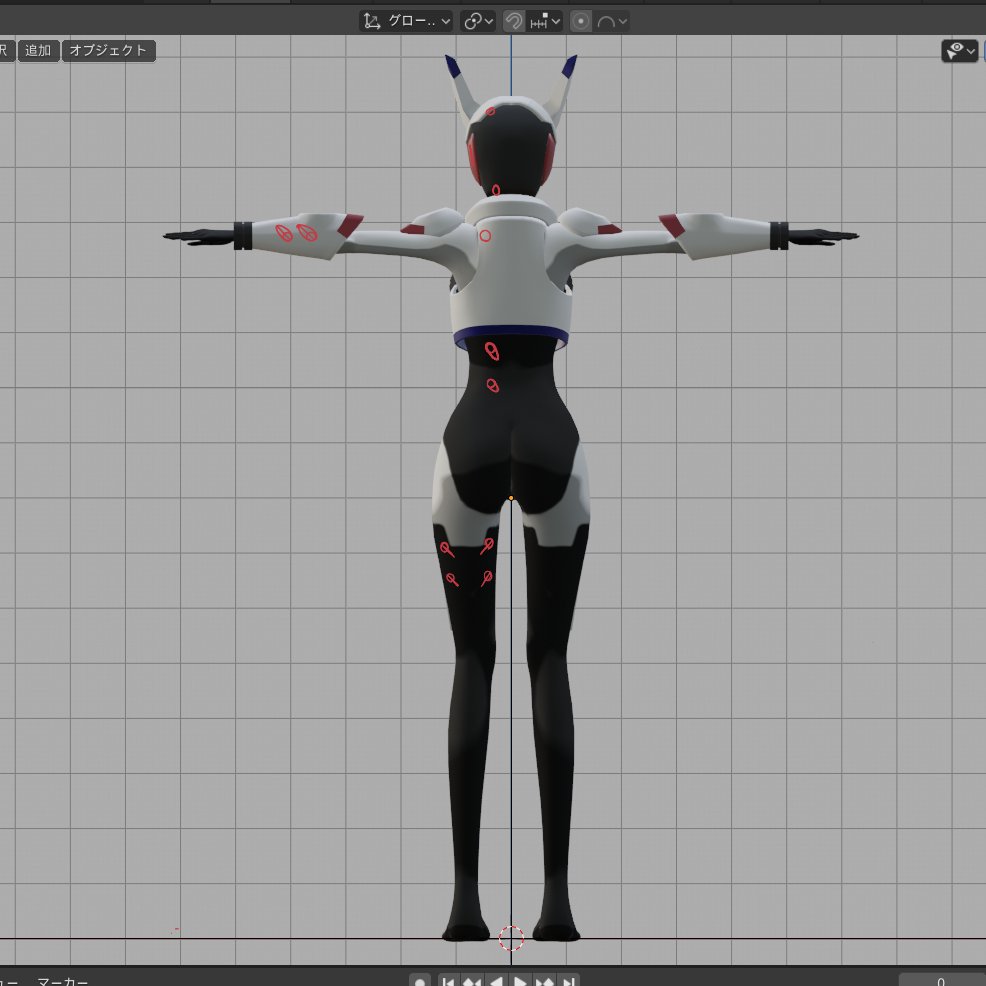This screenshot has height=986, width=986.
Task: Toggle the snap magnet icon
Action: coord(514,21)
